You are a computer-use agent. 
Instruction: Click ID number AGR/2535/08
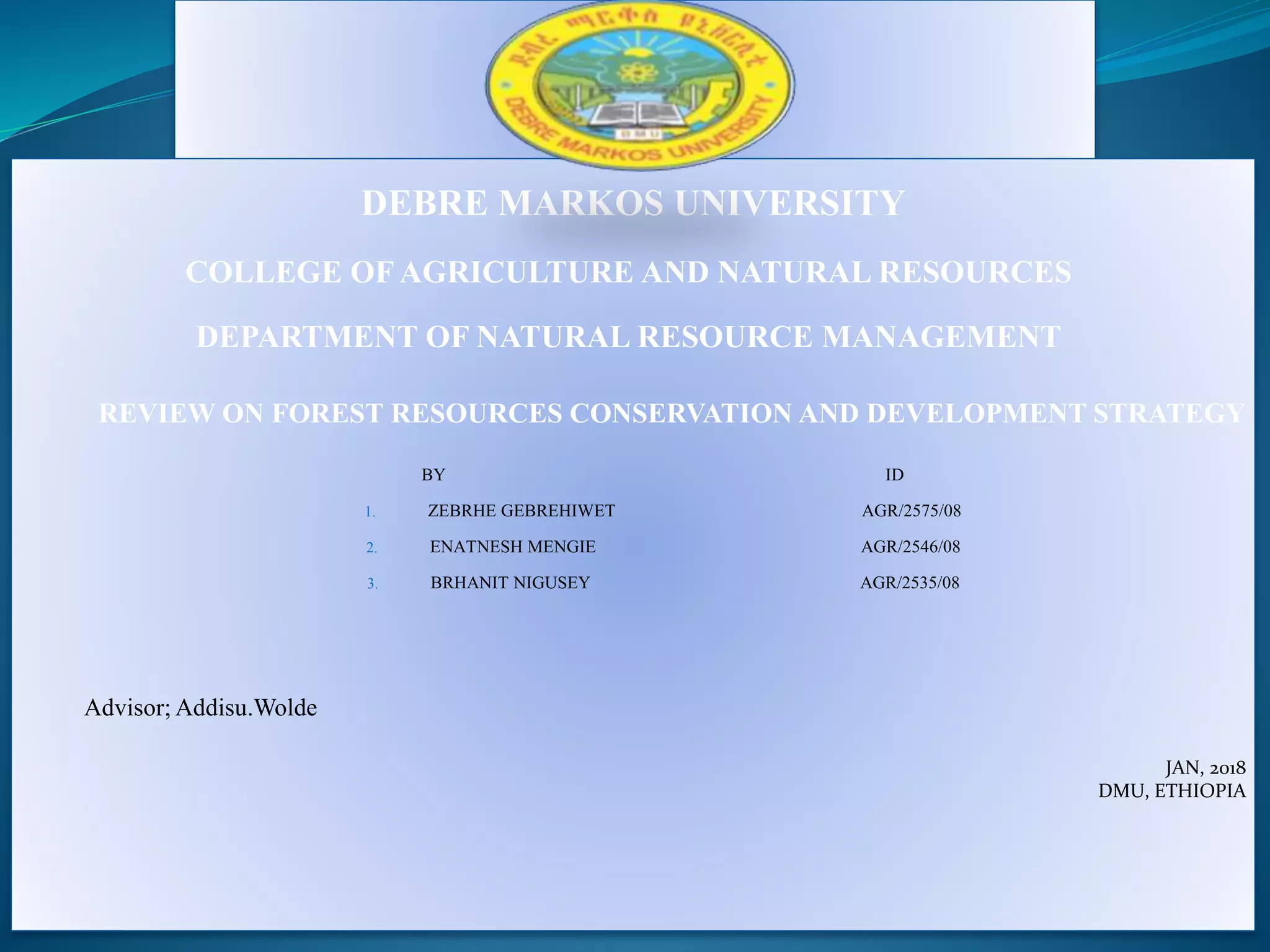point(910,583)
